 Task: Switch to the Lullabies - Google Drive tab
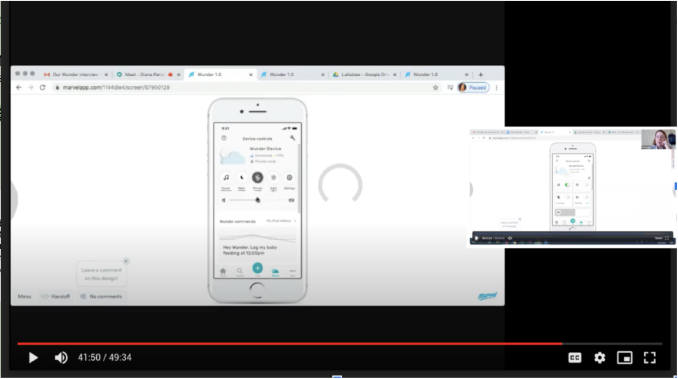tap(364, 74)
